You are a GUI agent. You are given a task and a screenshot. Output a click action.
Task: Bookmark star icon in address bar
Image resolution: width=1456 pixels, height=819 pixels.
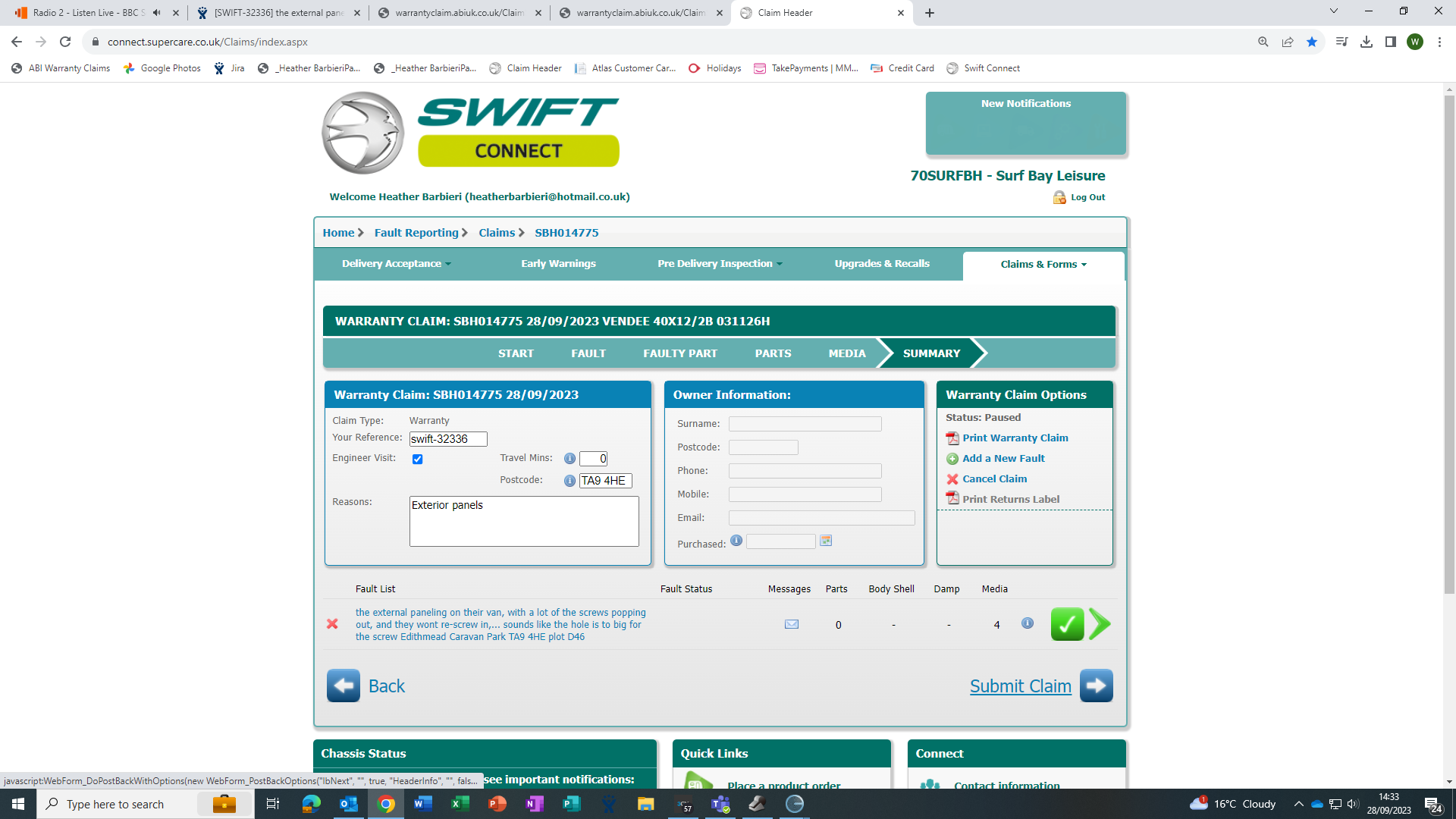(x=1312, y=42)
